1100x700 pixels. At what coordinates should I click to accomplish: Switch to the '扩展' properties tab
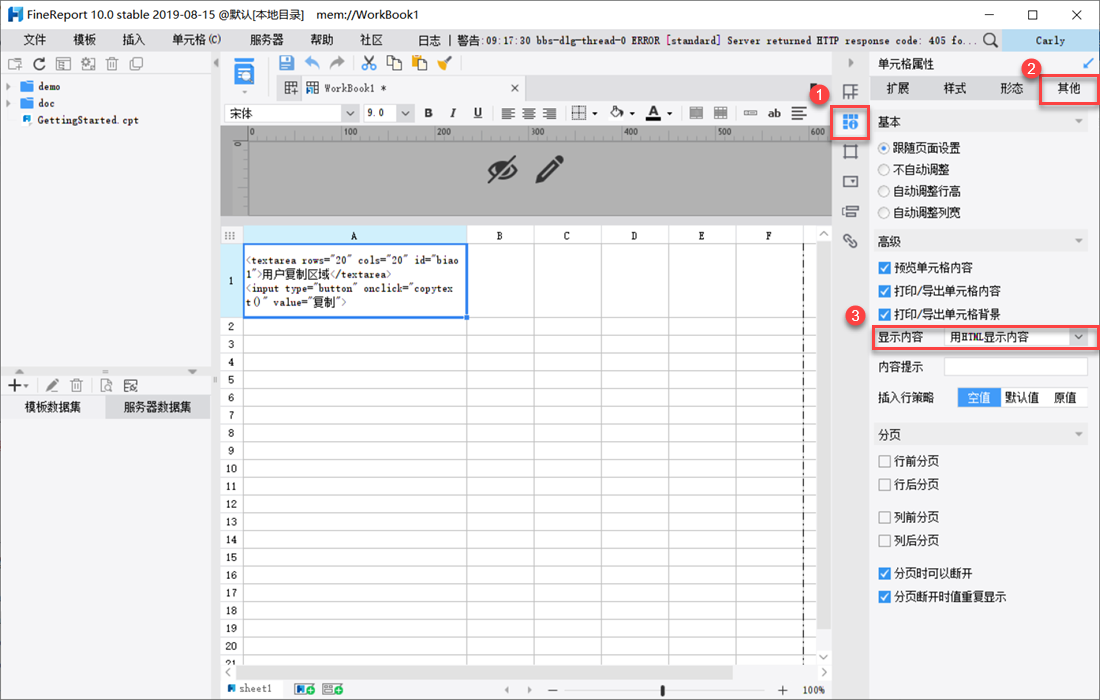[897, 88]
